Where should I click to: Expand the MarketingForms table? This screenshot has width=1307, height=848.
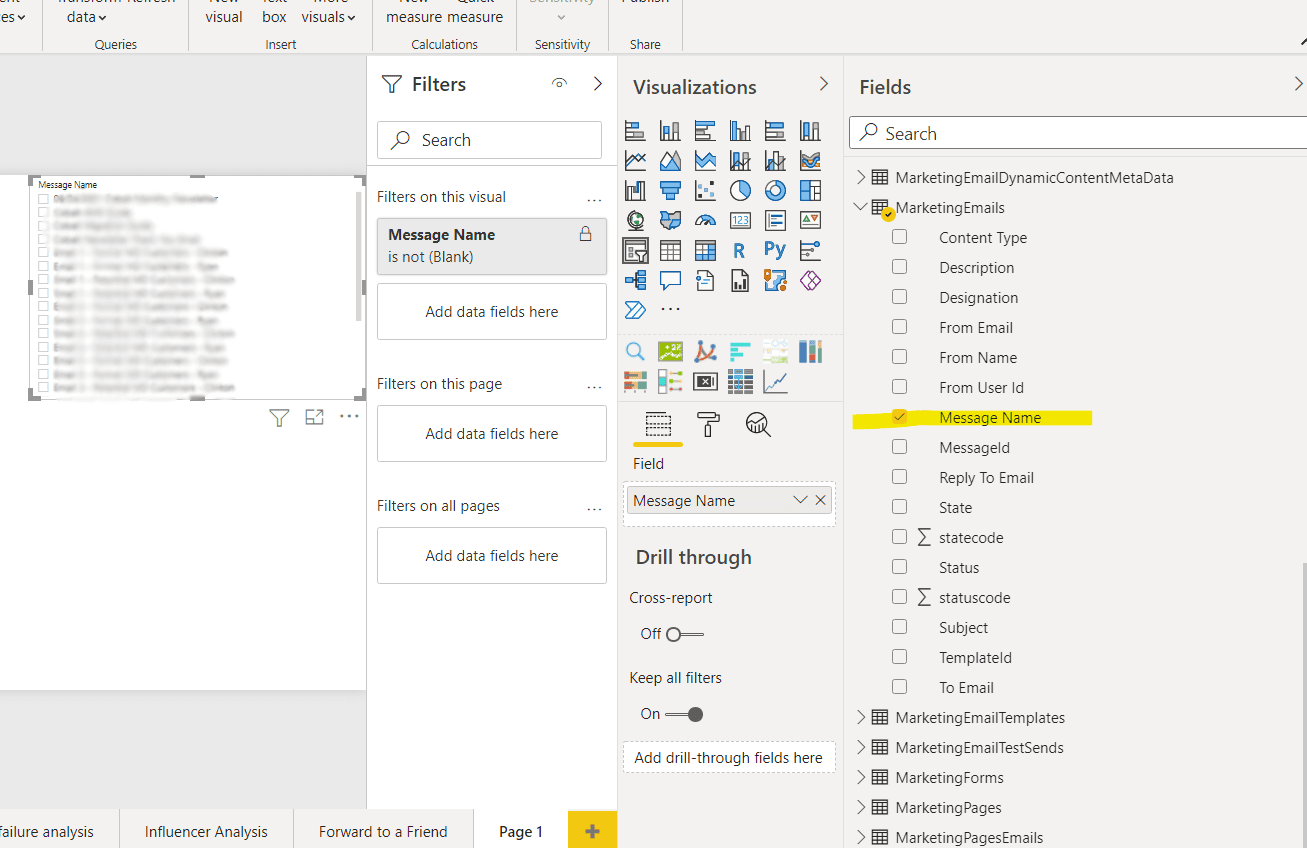(x=861, y=777)
